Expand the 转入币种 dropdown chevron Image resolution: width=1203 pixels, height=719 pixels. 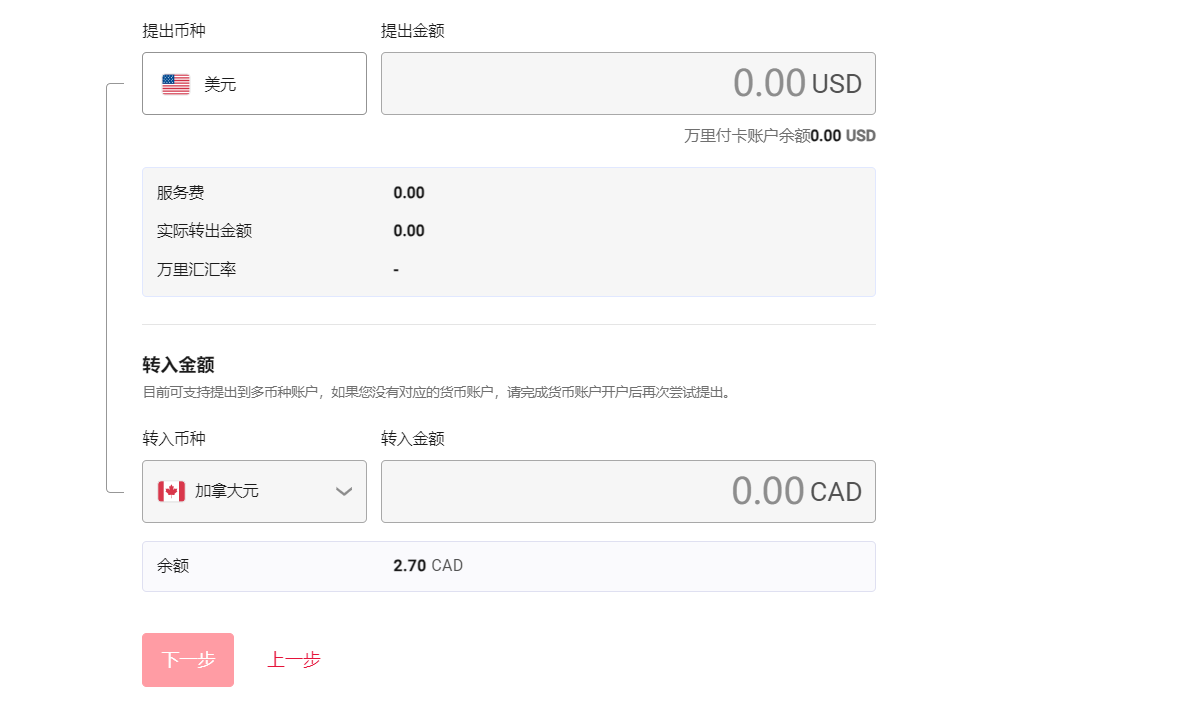click(344, 491)
